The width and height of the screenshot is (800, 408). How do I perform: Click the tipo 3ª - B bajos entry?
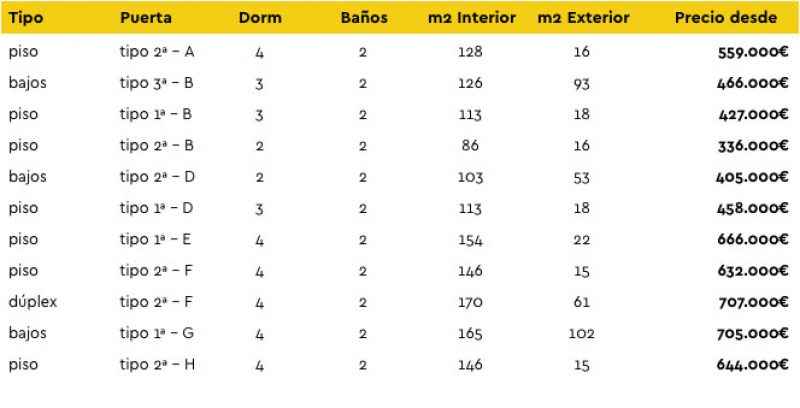[x=156, y=83]
